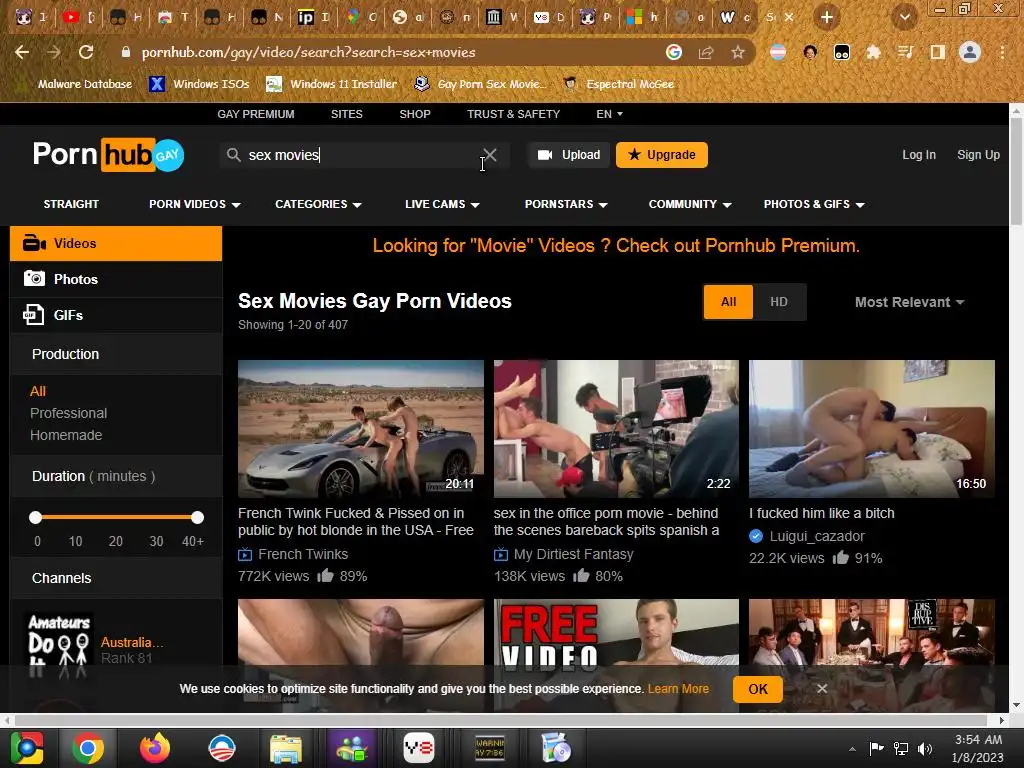The image size is (1024, 768).
Task: Open the Most Relevant sort dropdown
Action: (909, 302)
